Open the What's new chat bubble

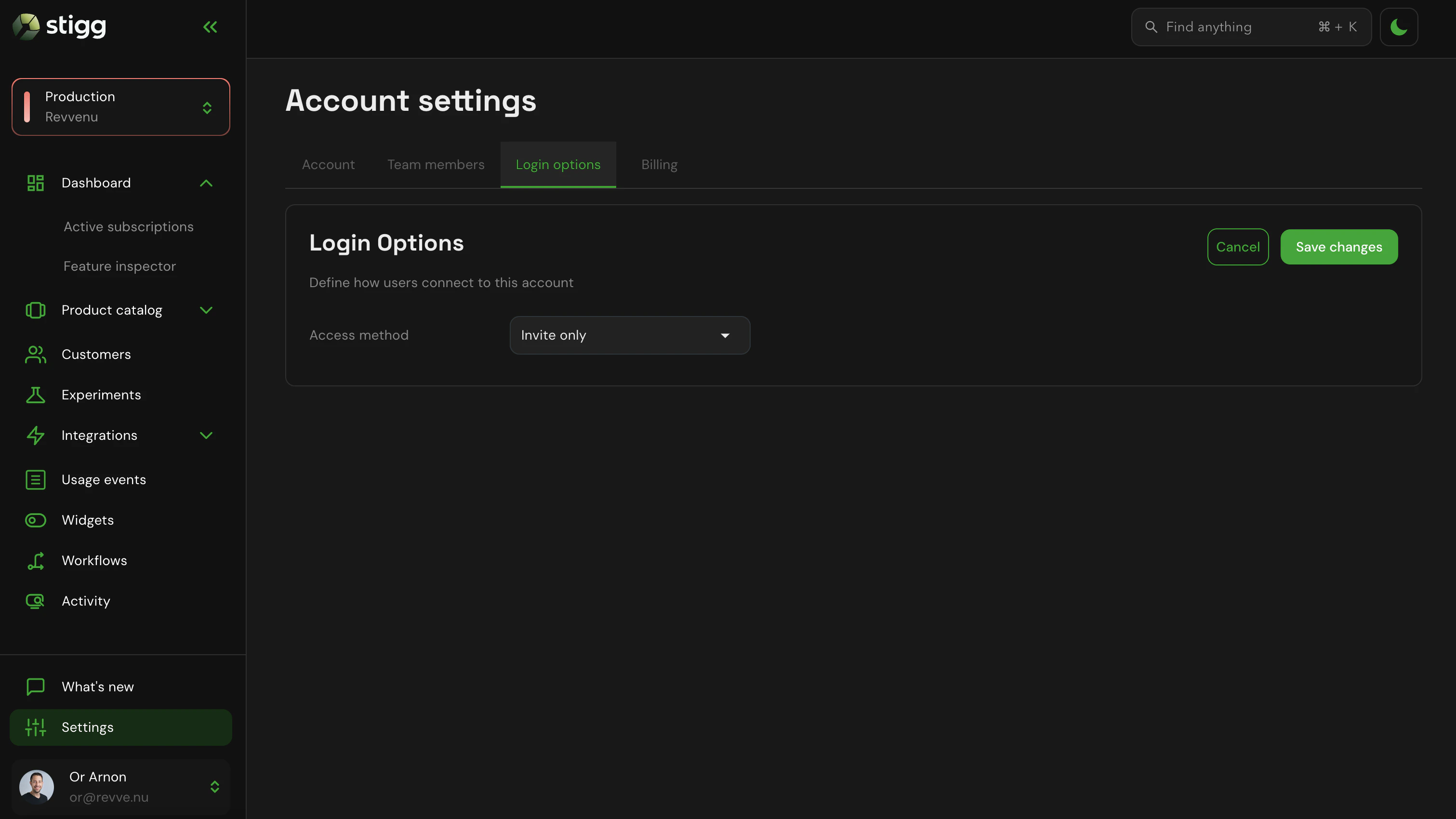pos(35,686)
